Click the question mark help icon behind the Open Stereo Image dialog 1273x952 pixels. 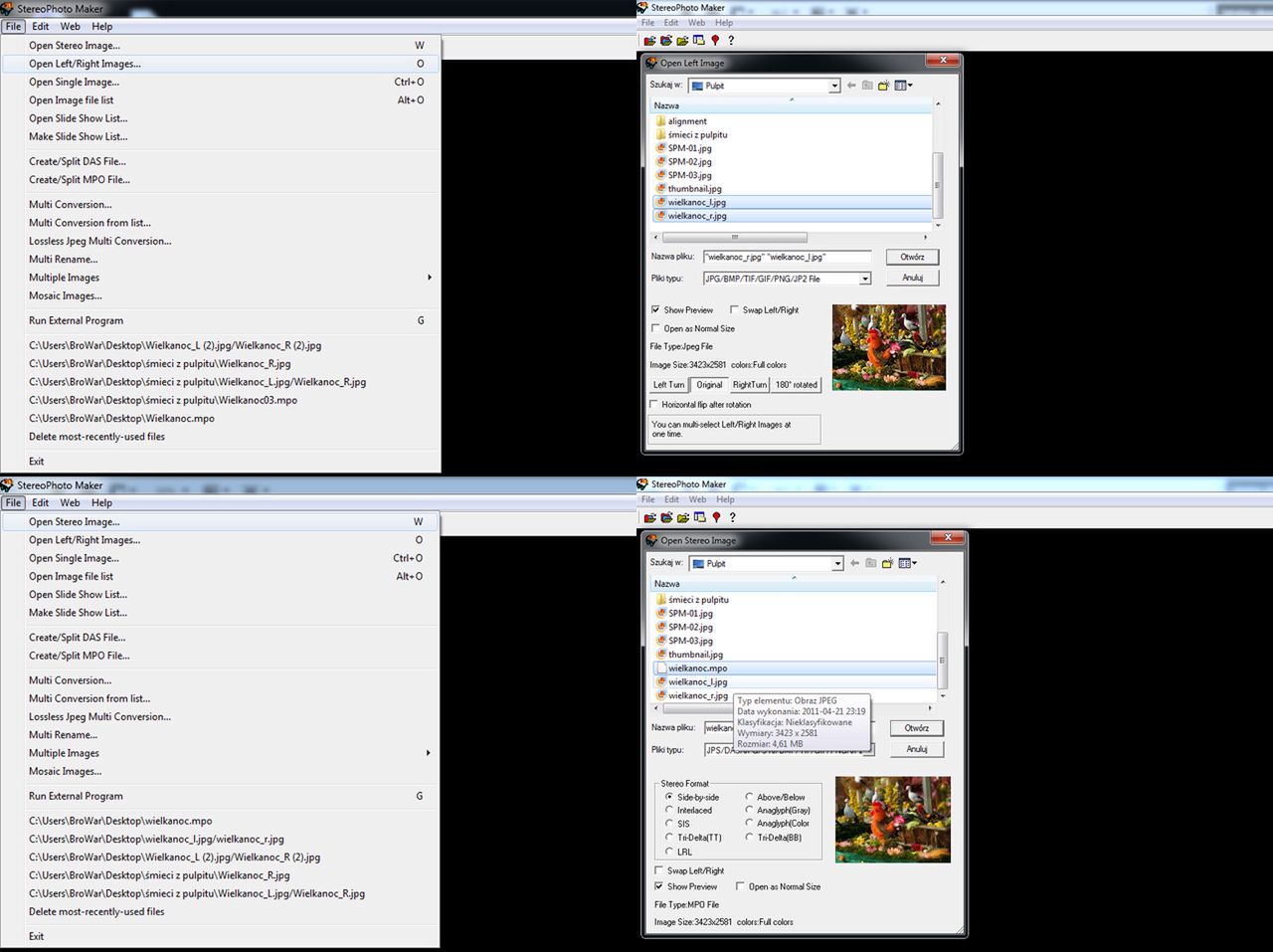[x=732, y=517]
